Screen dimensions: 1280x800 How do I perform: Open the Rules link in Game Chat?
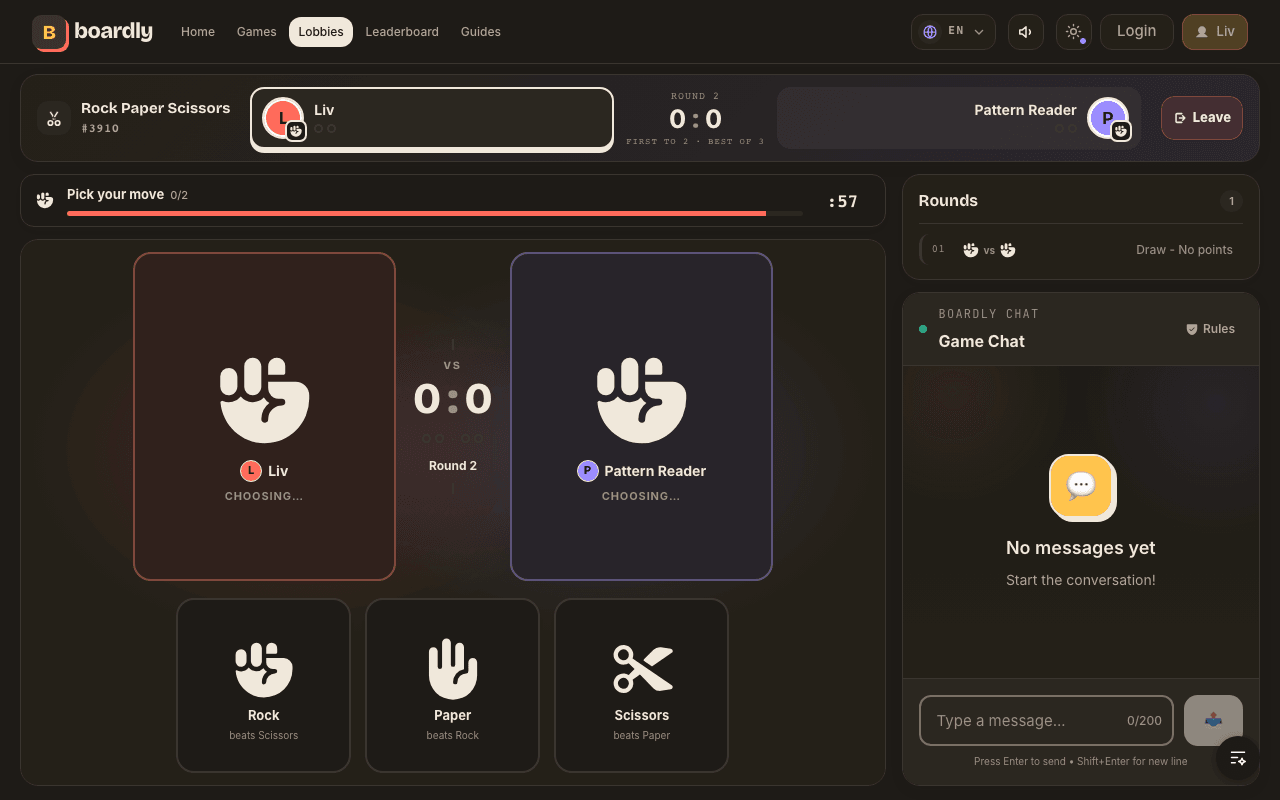coord(1210,329)
